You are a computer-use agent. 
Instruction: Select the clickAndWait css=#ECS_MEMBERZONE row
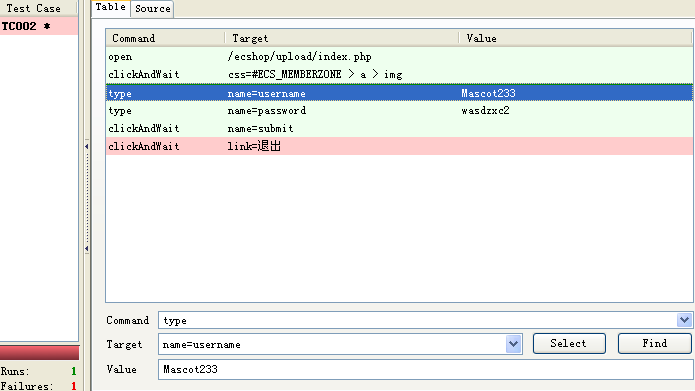[x=399, y=74]
